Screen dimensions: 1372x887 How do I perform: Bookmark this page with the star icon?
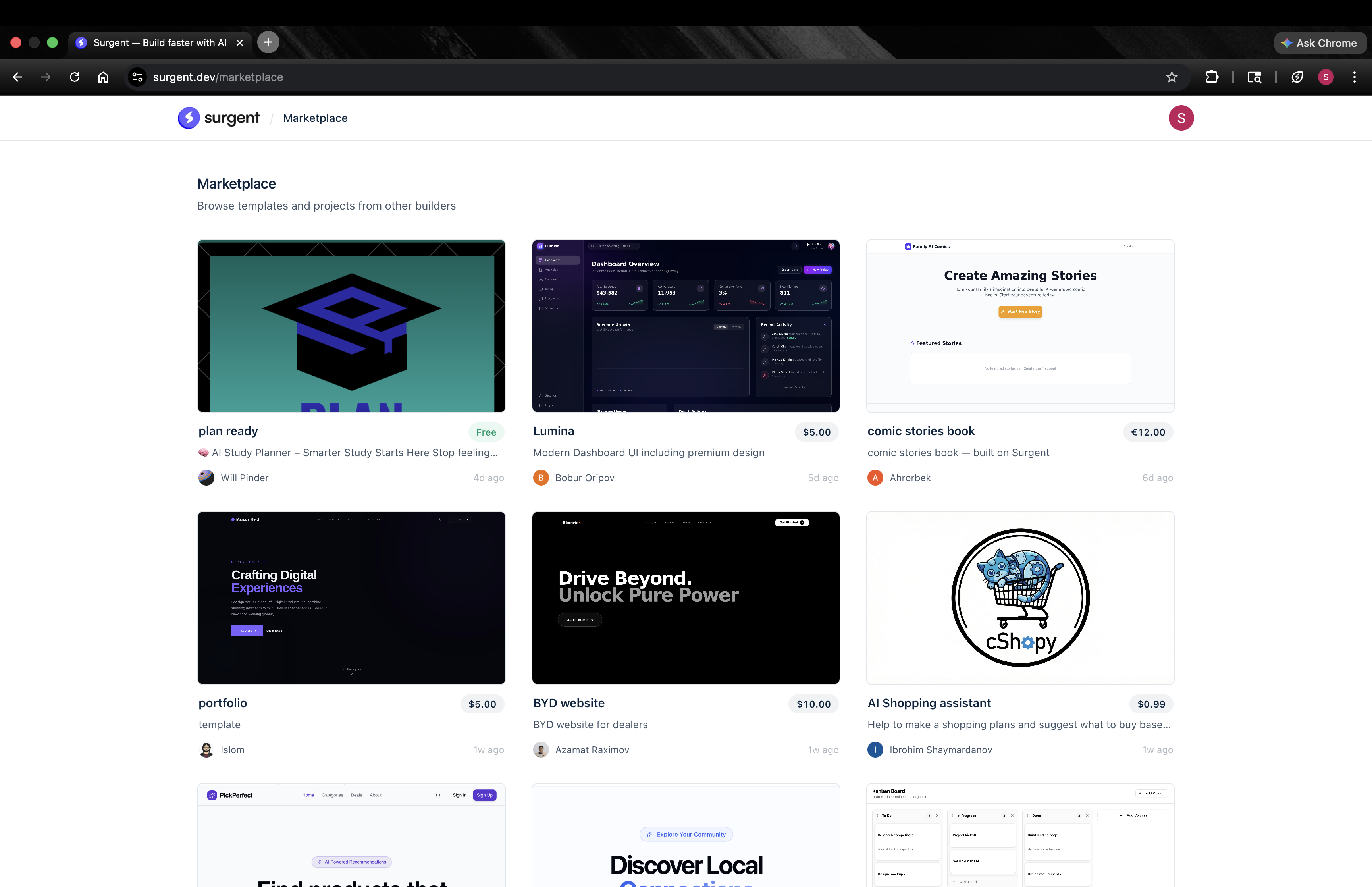(1171, 77)
